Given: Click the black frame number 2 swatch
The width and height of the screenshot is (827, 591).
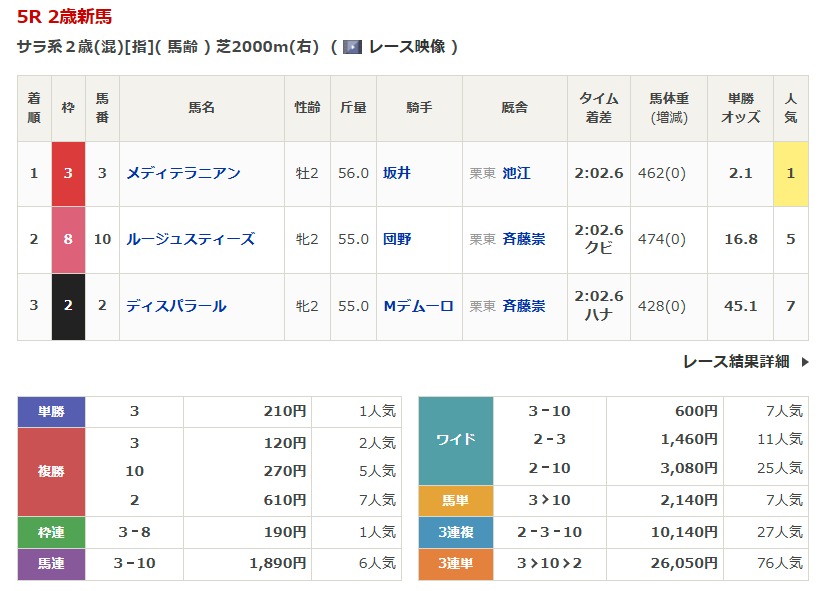Looking at the screenshot, I should coord(68,306).
